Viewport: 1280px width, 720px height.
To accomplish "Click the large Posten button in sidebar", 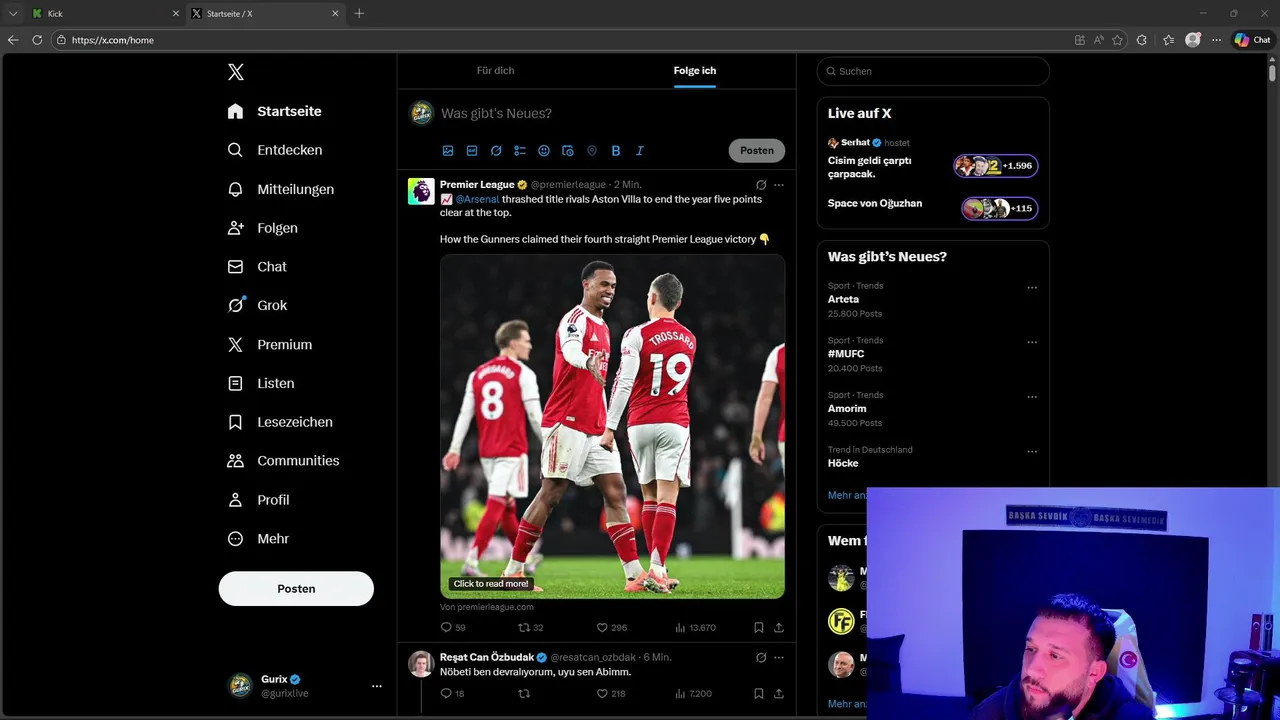I will [x=296, y=589].
